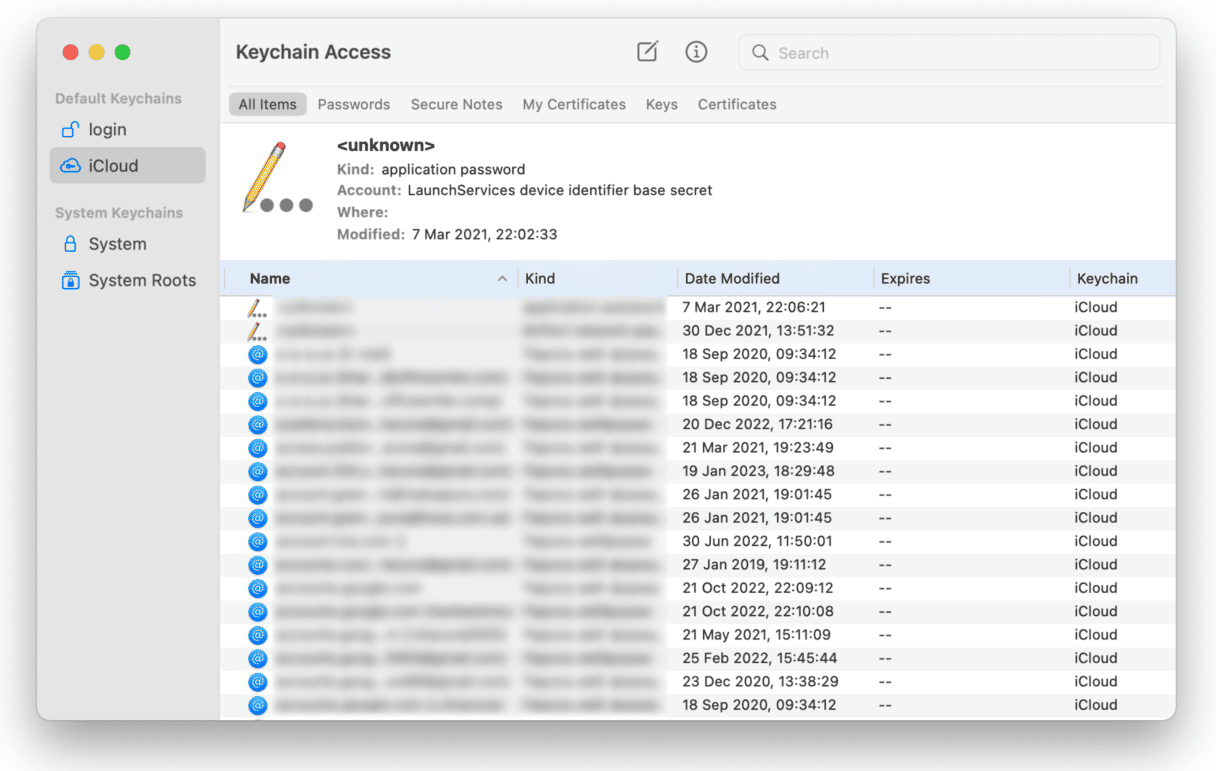The width and height of the screenshot is (1216, 771).
Task: Open the Secure Notes tab
Action: (x=456, y=104)
